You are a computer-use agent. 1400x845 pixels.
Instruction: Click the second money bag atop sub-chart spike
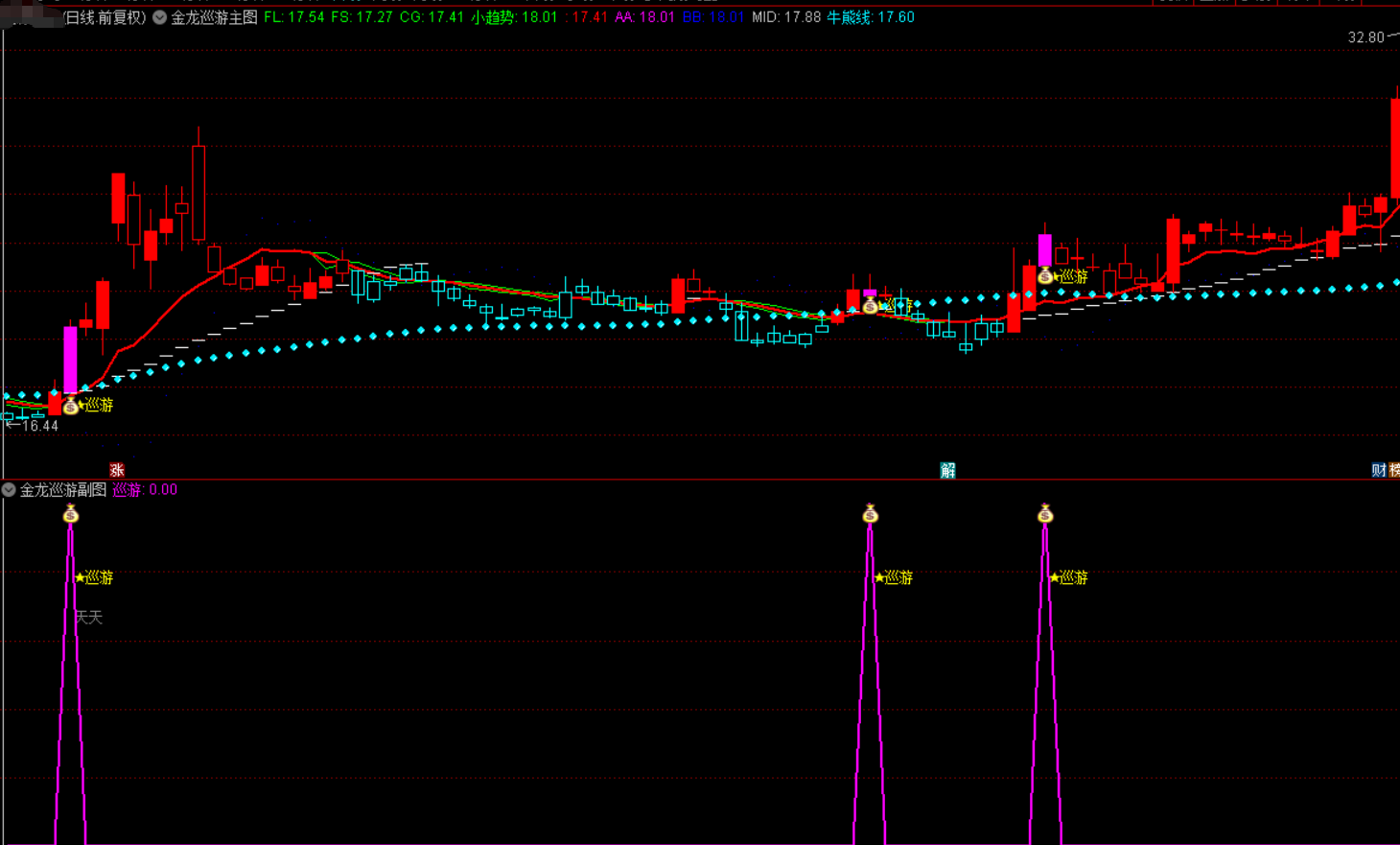click(x=870, y=514)
